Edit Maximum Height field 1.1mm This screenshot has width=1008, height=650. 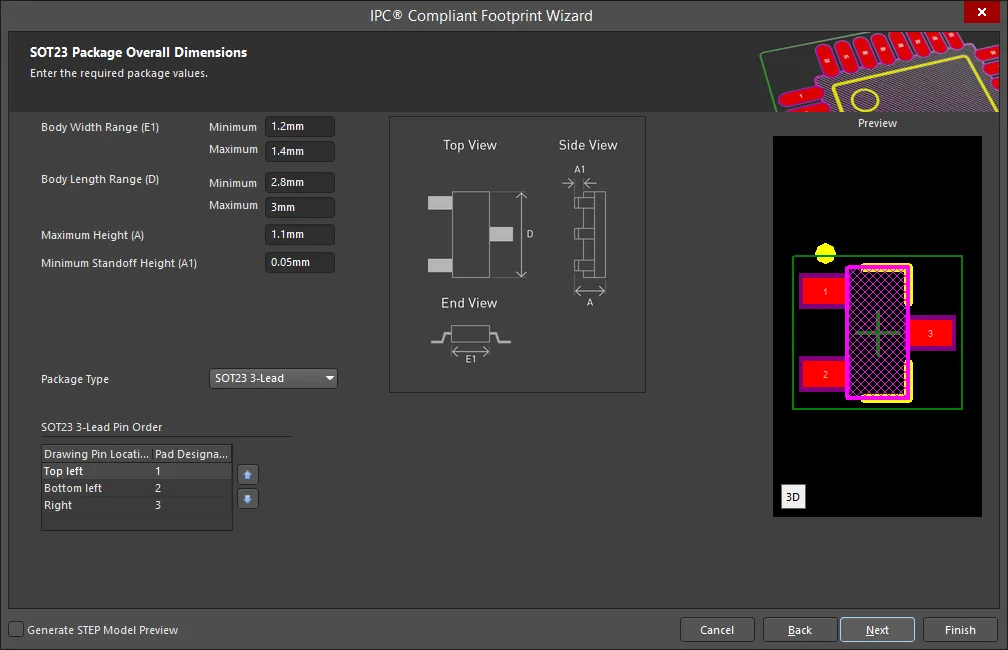pos(300,235)
